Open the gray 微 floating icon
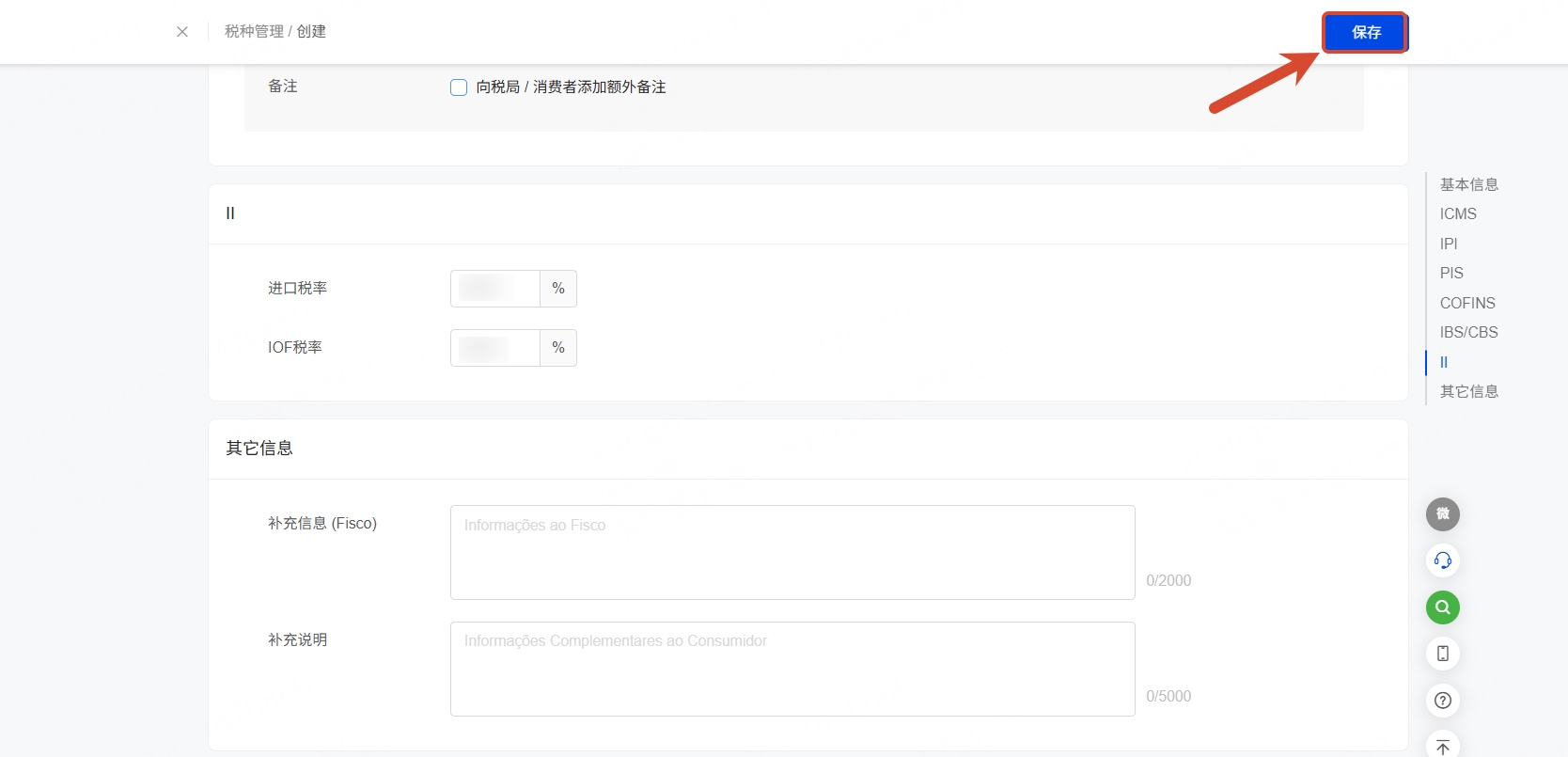This screenshot has width=1568, height=757. coord(1443,514)
